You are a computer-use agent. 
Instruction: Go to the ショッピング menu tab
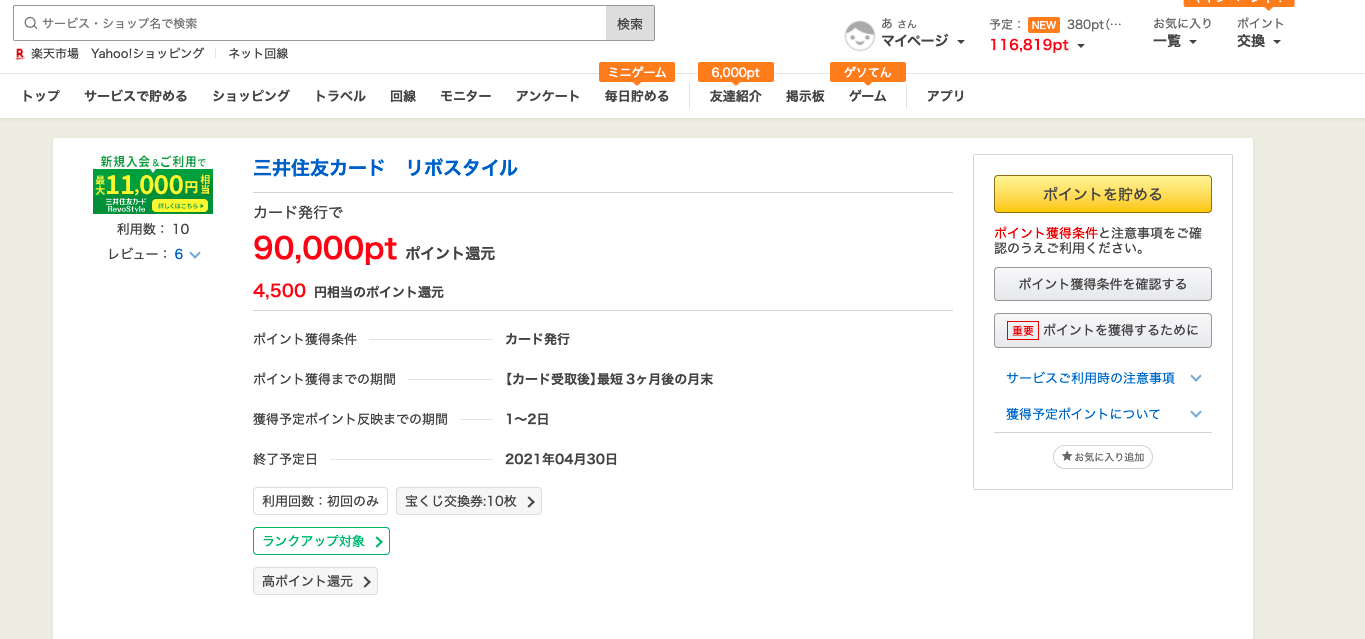coord(250,96)
